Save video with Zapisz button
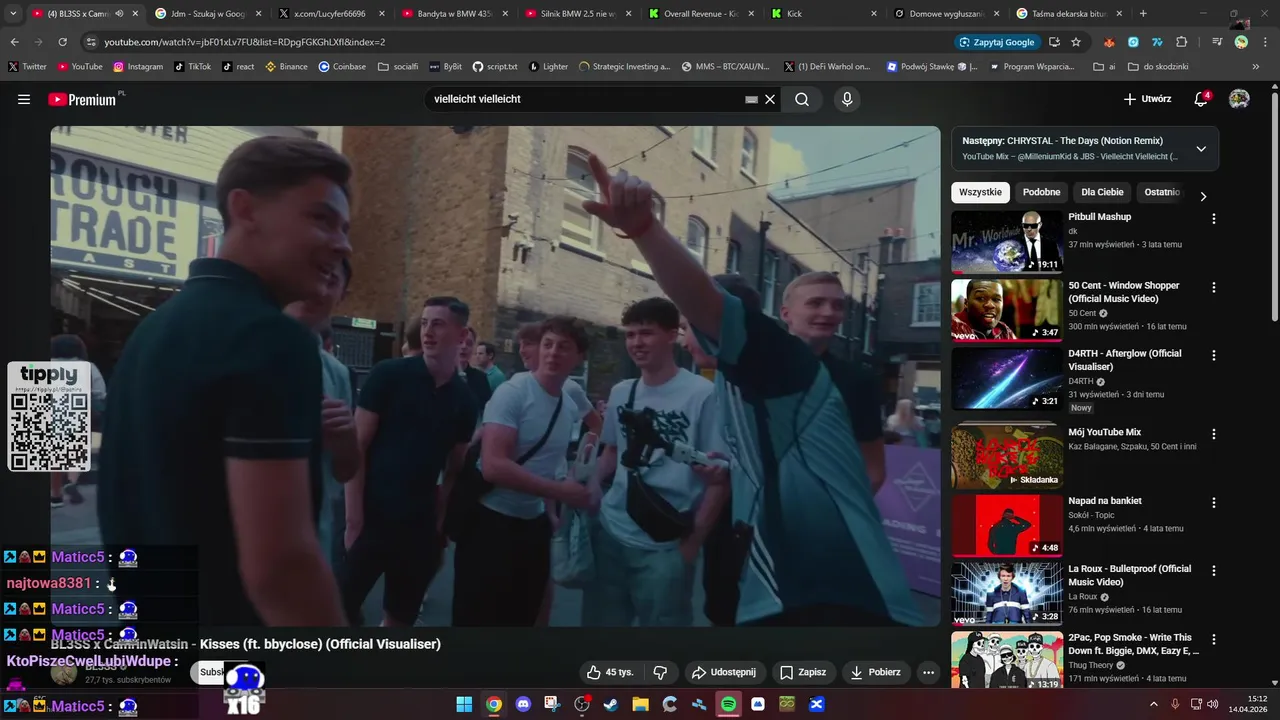 [803, 672]
